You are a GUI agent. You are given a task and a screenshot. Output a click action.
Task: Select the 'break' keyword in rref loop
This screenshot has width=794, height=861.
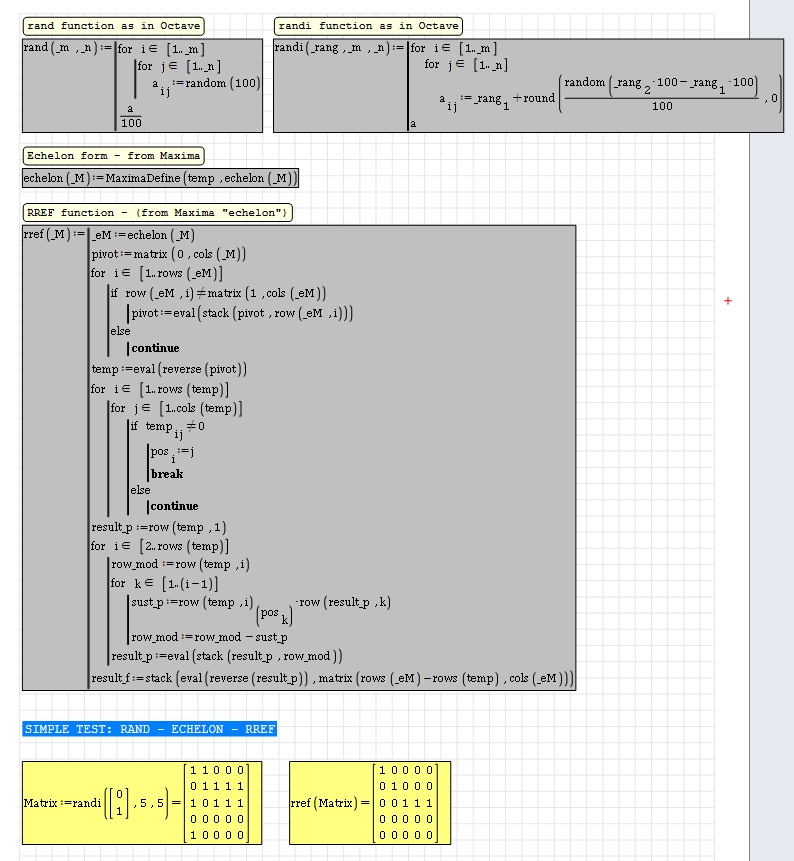[167, 474]
